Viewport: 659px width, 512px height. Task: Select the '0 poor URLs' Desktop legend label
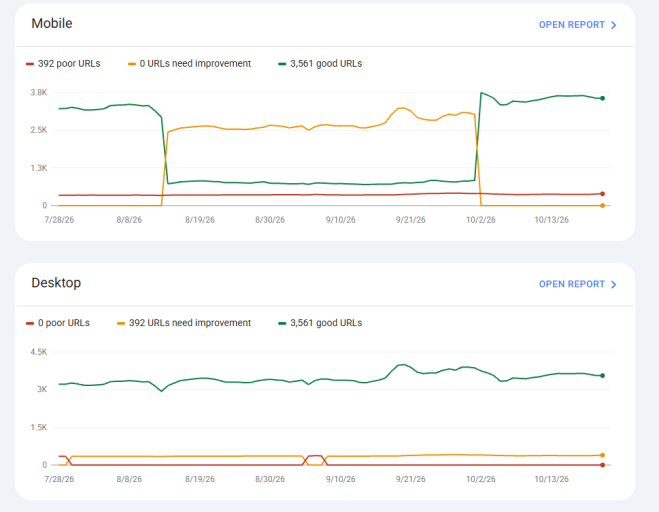pyautogui.click(x=63, y=323)
